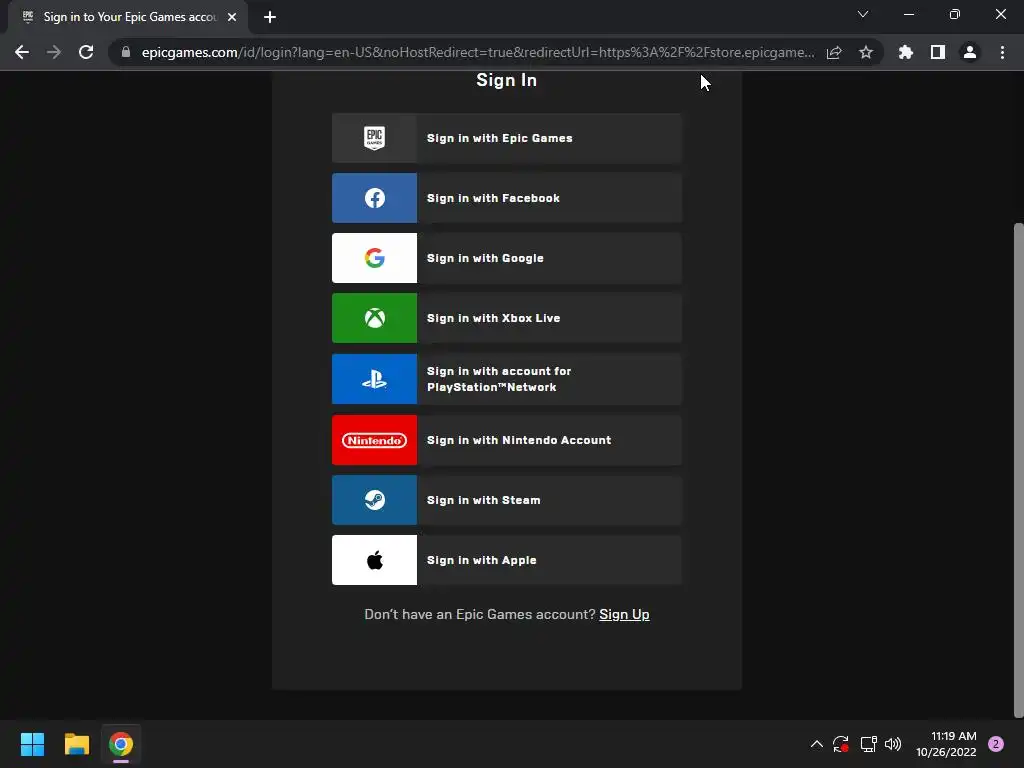This screenshot has height=768, width=1024.
Task: Open the clock showing 11:19 AM
Action: (x=946, y=744)
